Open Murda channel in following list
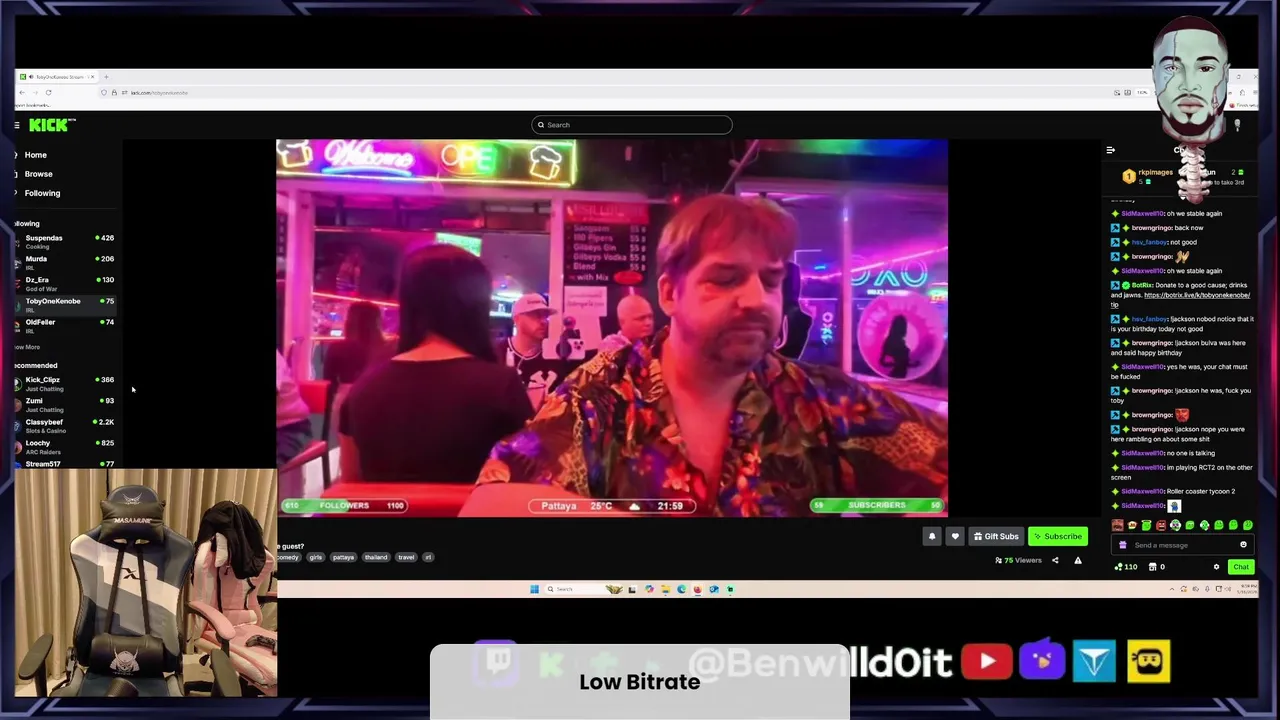The width and height of the screenshot is (1280, 720). (64, 262)
